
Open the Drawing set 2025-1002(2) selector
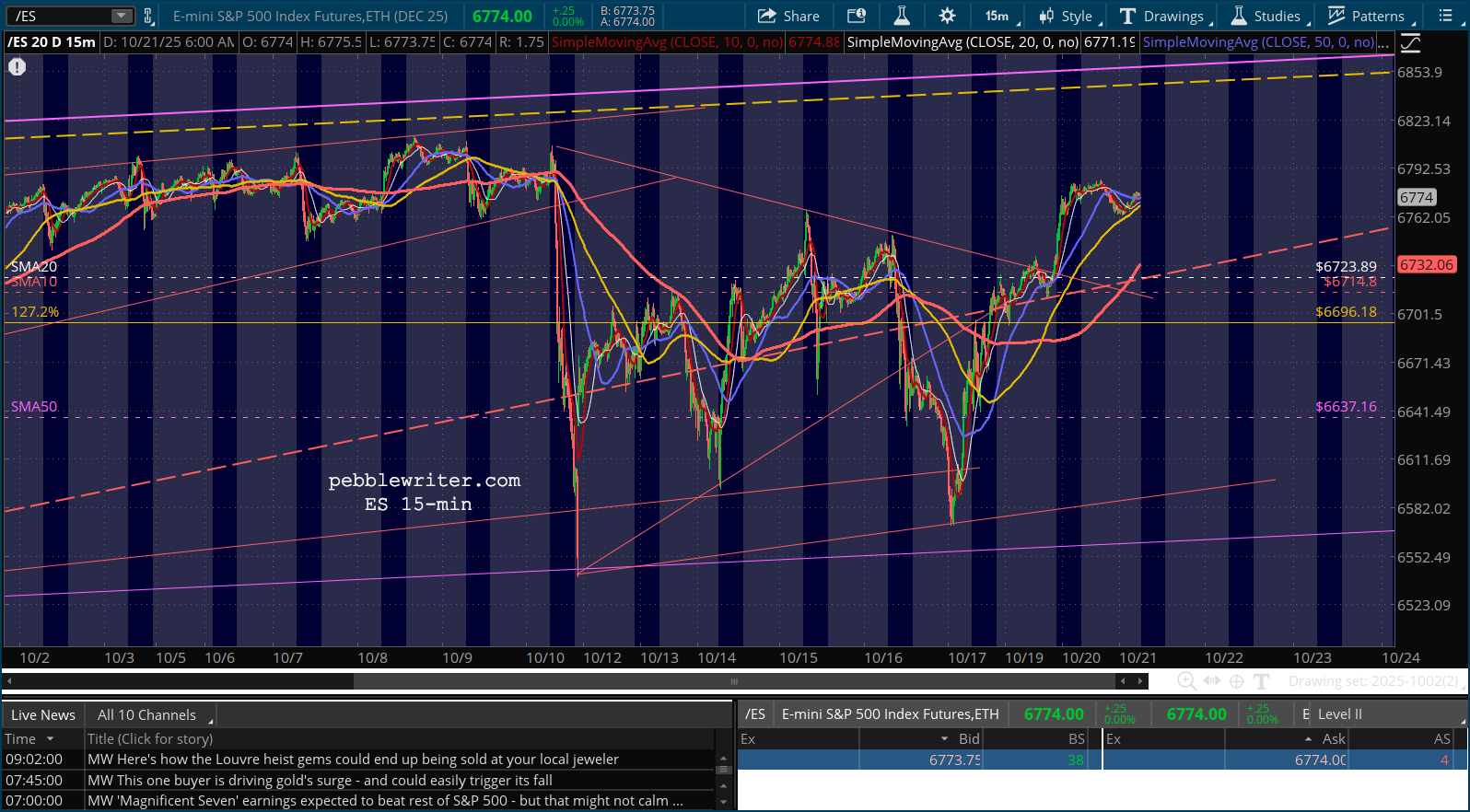1375,681
